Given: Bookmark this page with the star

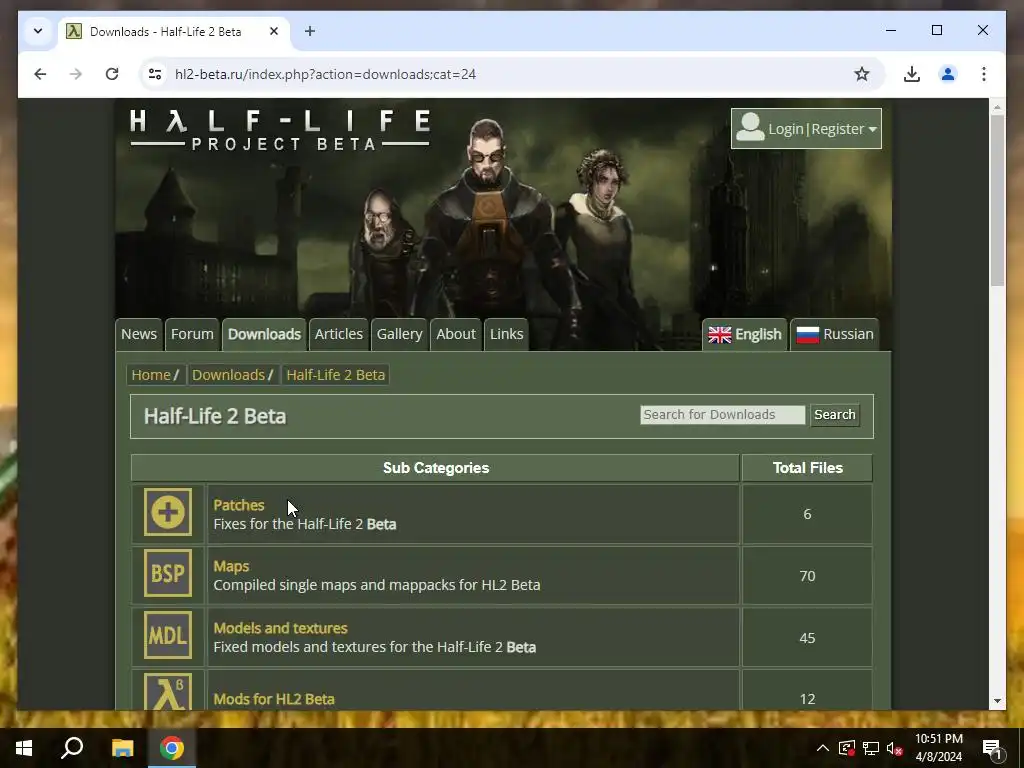Looking at the screenshot, I should (862, 74).
